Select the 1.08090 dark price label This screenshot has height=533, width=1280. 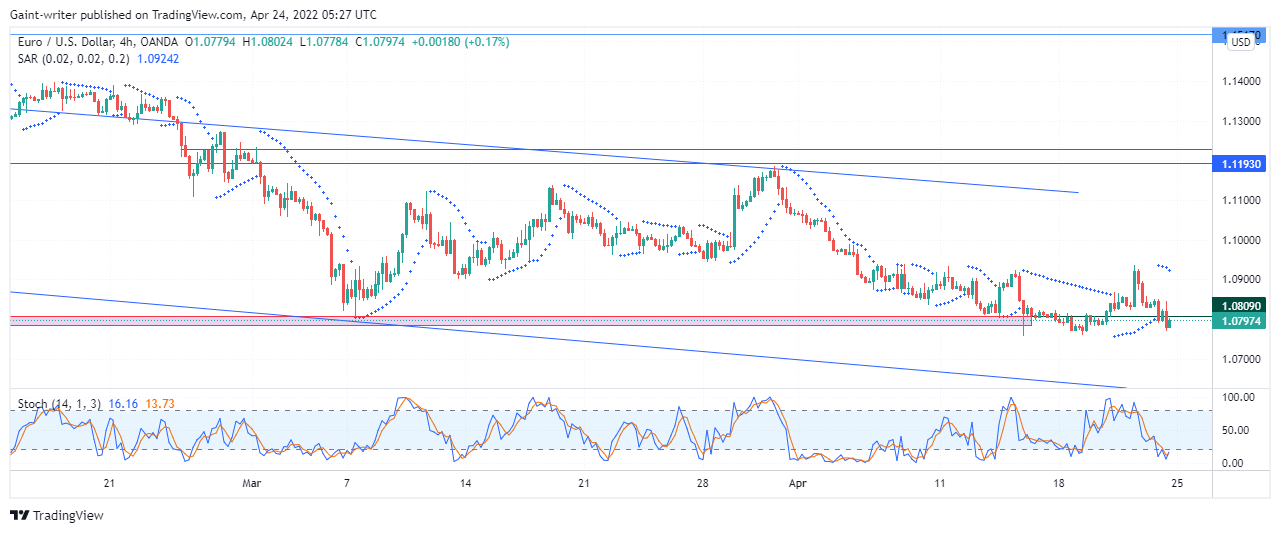click(x=1237, y=306)
